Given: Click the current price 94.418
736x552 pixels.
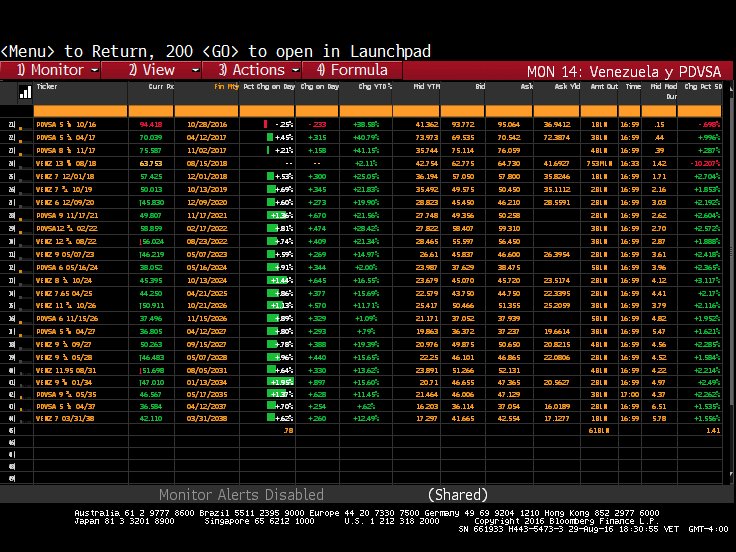Looking at the screenshot, I should click(x=151, y=124).
